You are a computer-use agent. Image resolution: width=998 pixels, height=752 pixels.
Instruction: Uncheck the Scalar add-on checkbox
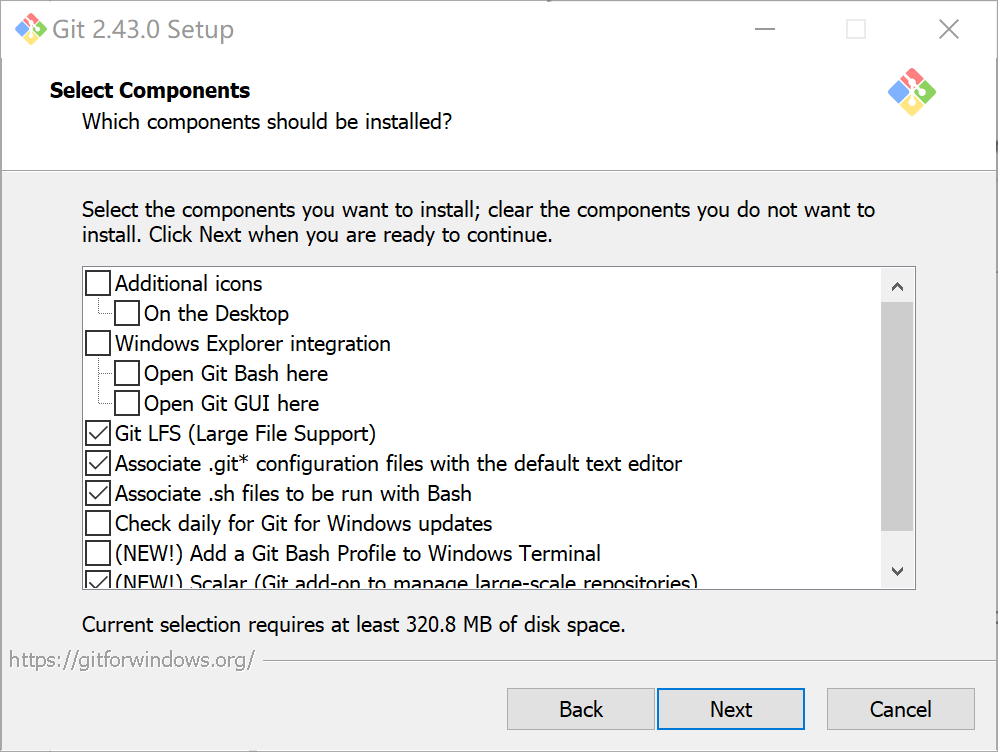[x=98, y=581]
